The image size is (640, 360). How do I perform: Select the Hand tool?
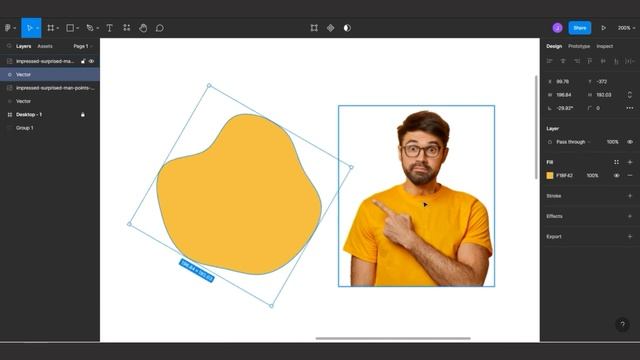tap(143, 28)
